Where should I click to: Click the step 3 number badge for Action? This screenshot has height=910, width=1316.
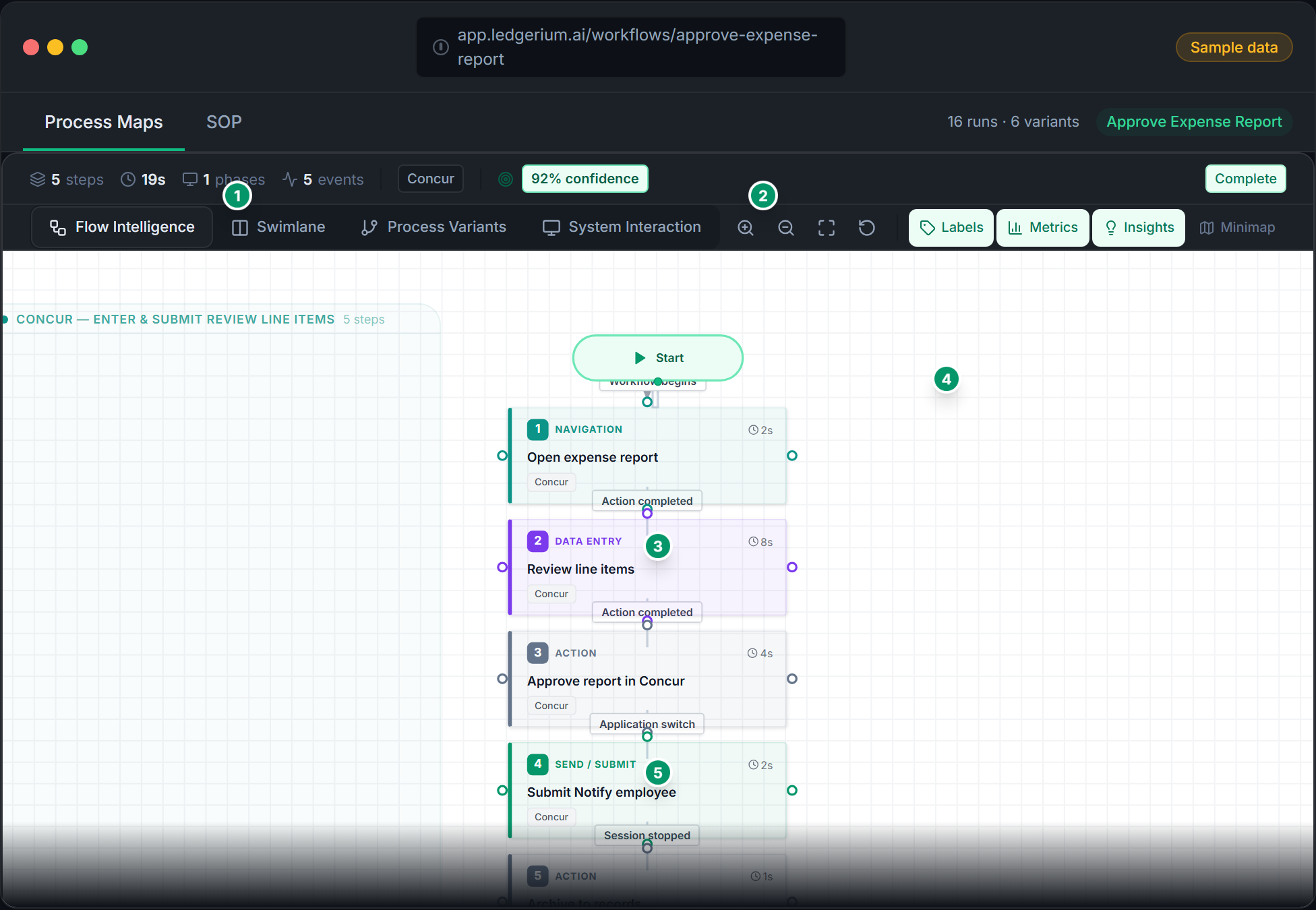tap(537, 653)
